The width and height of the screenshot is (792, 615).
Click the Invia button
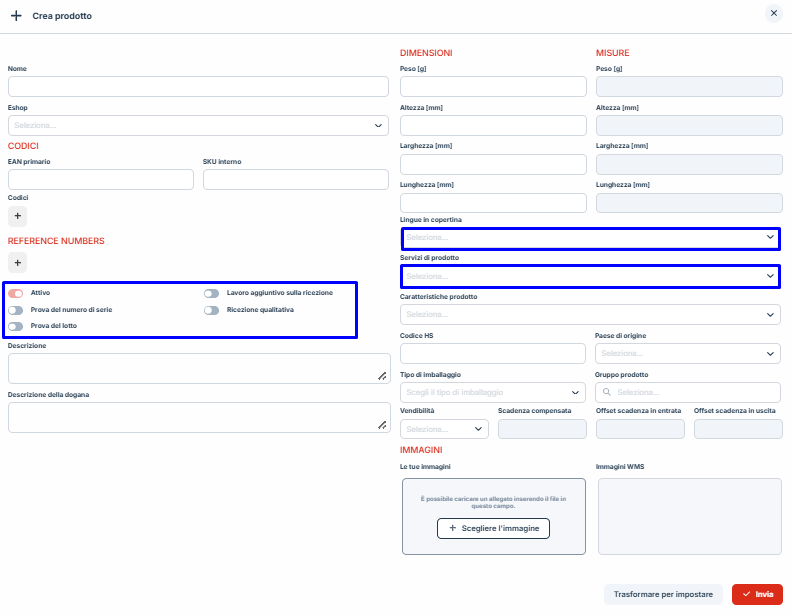tap(757, 594)
